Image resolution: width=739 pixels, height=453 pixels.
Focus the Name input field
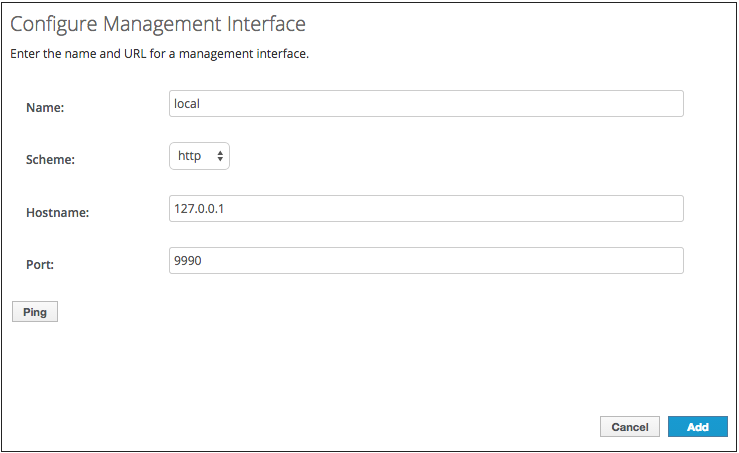tap(426, 104)
